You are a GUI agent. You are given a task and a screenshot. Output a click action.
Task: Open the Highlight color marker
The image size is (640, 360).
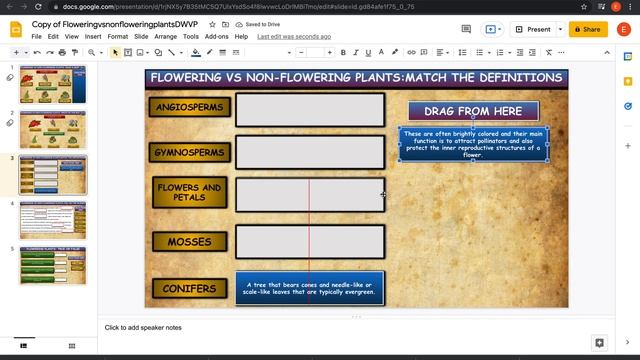[395, 52]
